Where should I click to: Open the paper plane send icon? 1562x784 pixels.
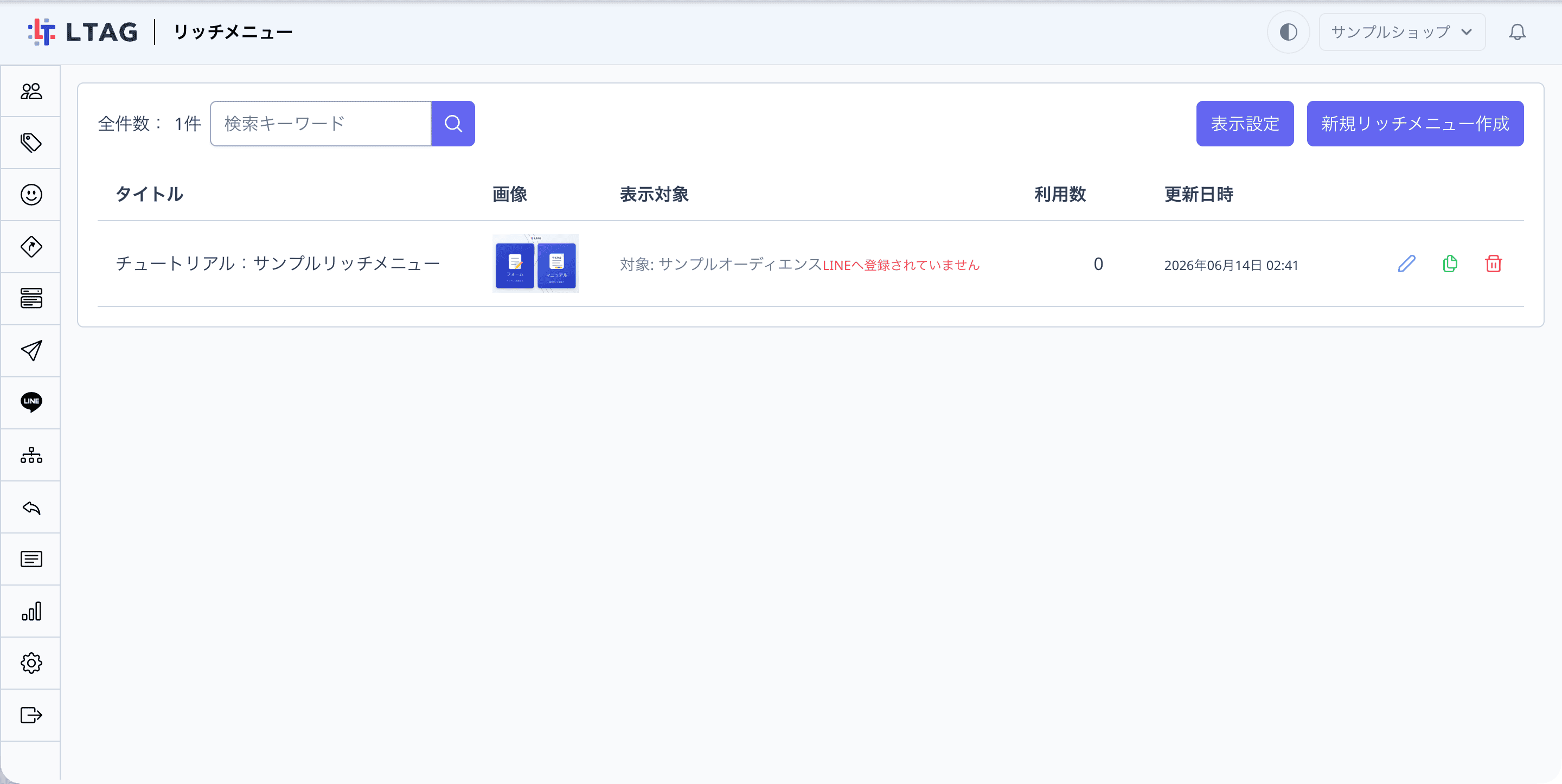pos(31,350)
